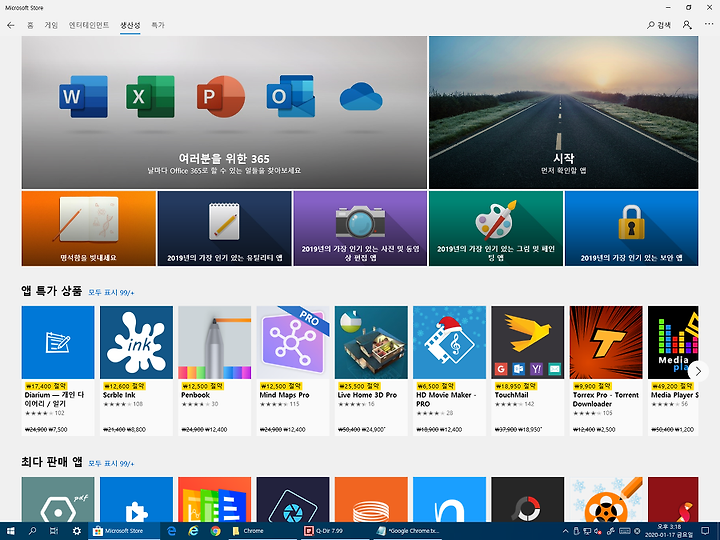Launch Internet Explorer from the taskbar
720x540 pixels.
coord(193,531)
